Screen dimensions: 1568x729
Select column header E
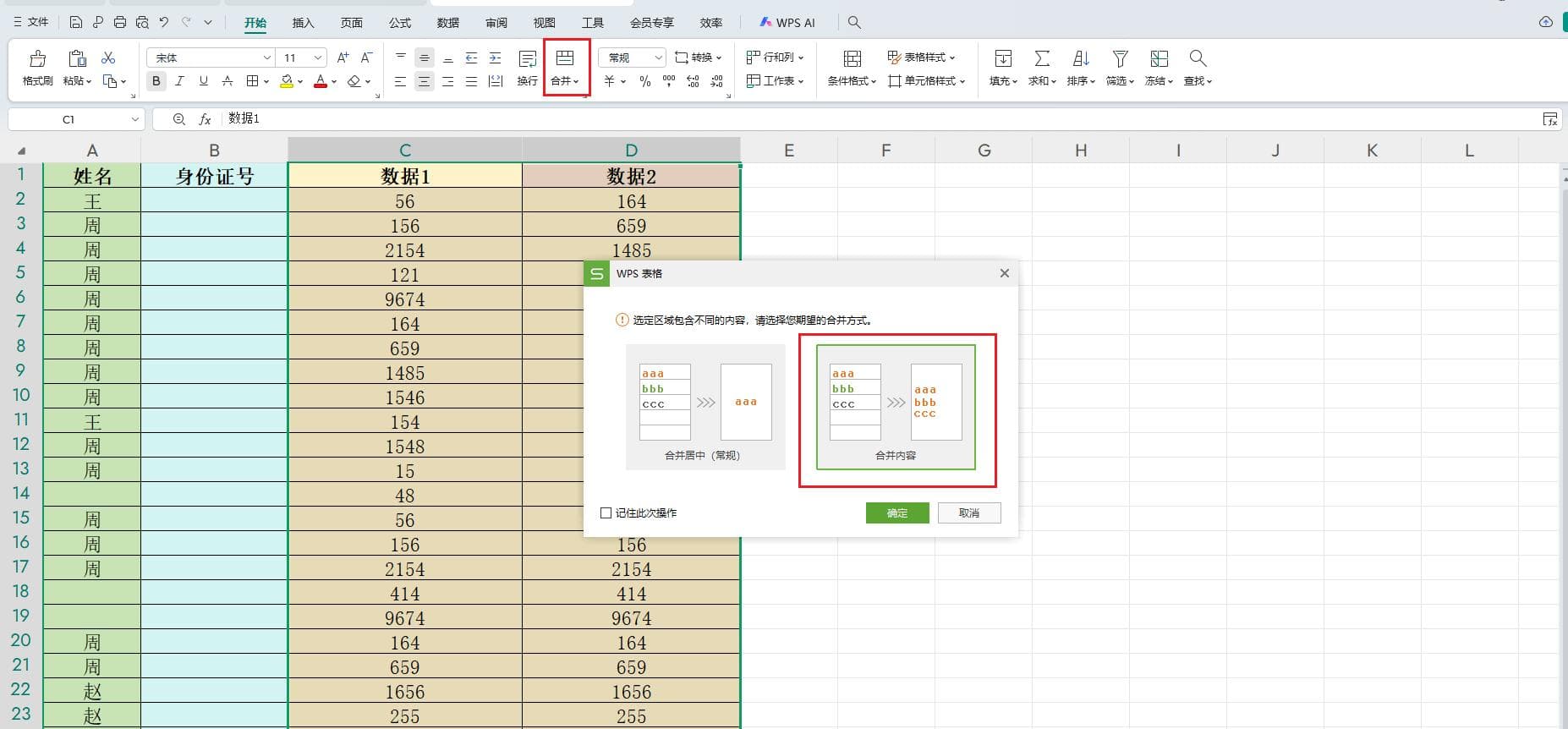[789, 151]
